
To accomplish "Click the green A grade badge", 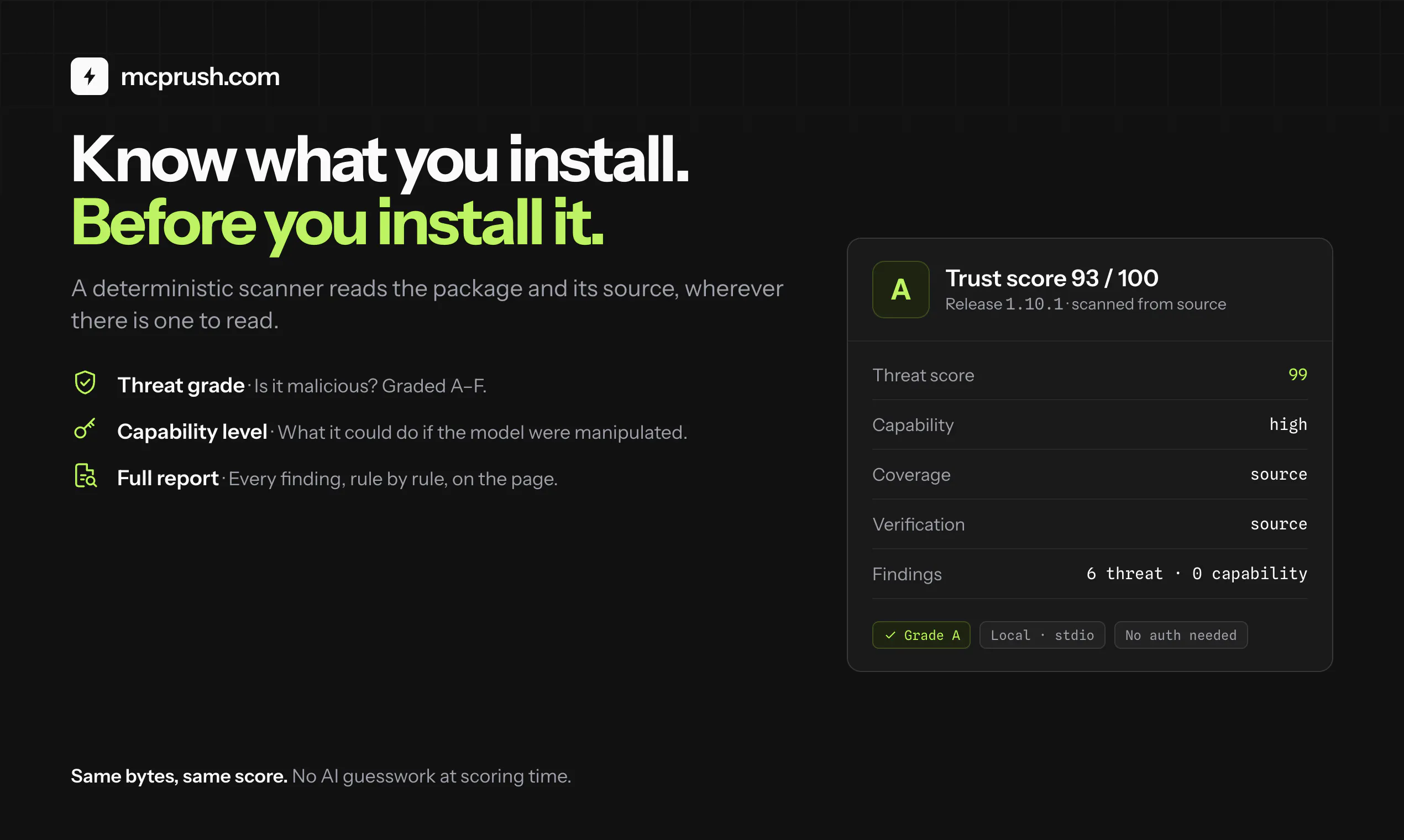I will pyautogui.click(x=900, y=289).
